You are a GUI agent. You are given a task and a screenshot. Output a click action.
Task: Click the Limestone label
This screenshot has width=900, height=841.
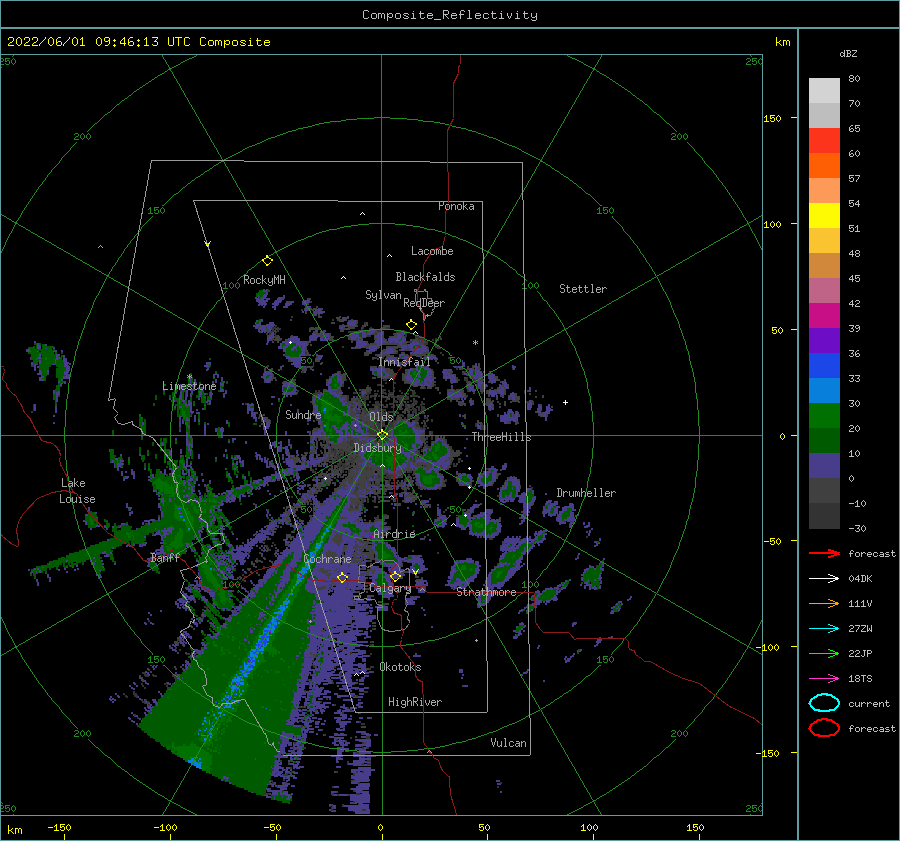click(x=189, y=386)
